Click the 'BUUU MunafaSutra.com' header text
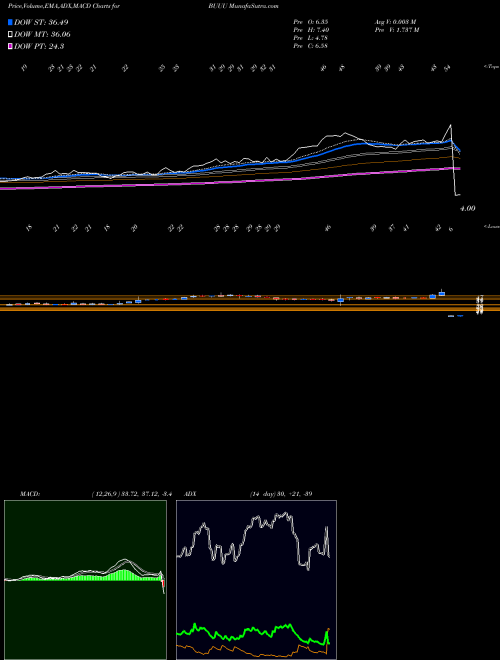 click(x=243, y=6)
